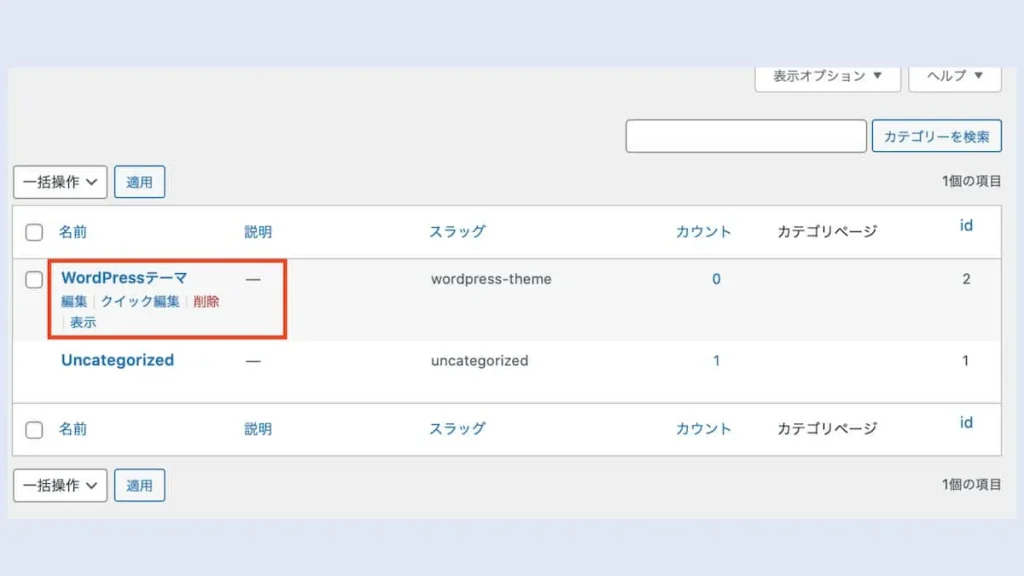Screen dimensions: 1024x576
Task: Open the top 一括操作 bulk actions dropdown
Action: [x=60, y=182]
